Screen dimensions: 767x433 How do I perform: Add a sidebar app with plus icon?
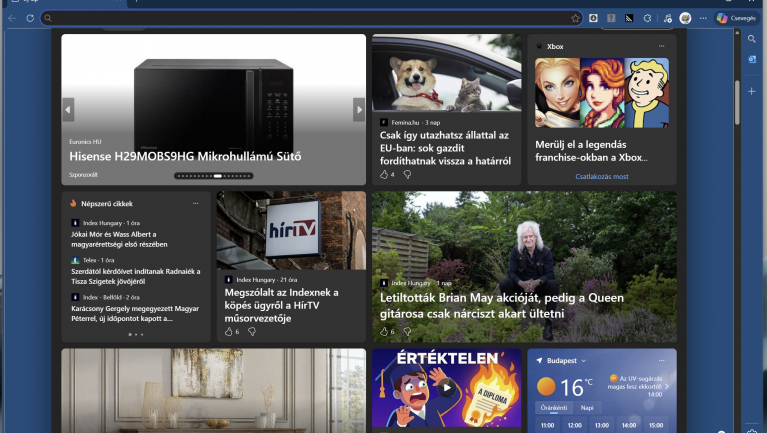tap(751, 91)
